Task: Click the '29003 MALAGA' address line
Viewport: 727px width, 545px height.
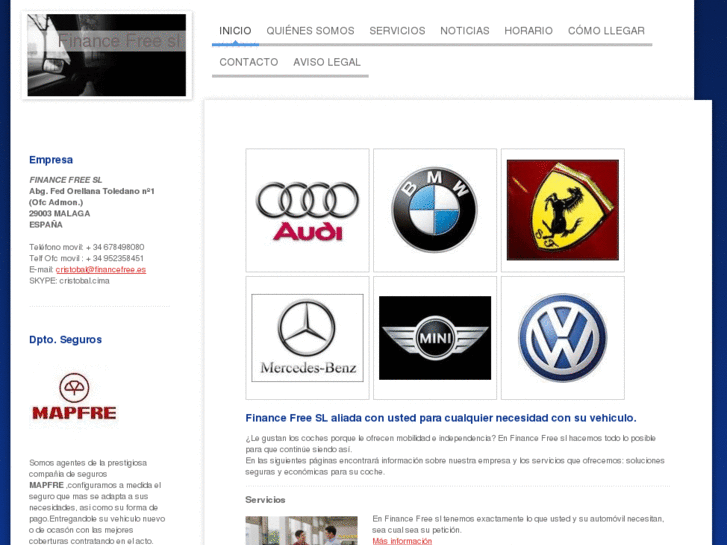Action: click(60, 213)
